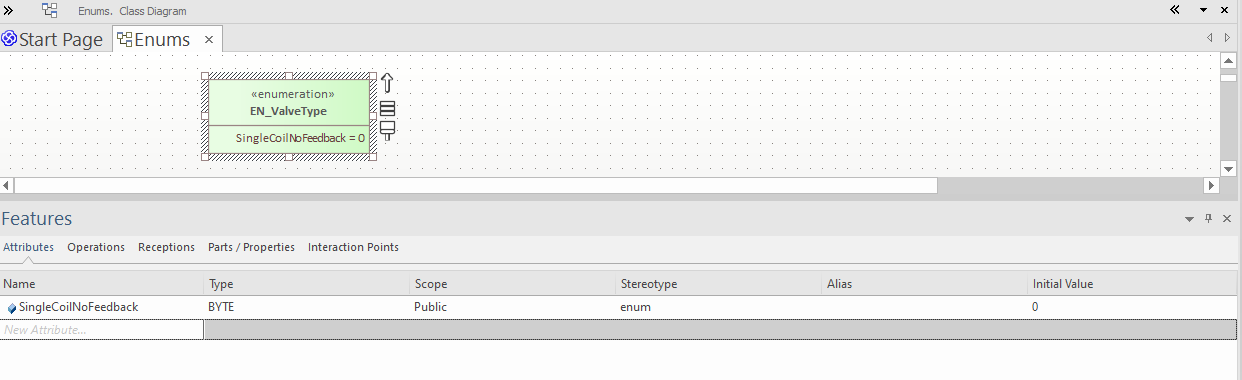Viewport: 1242px width, 380px height.
Task: Pin the Features panel
Action: [x=1208, y=219]
